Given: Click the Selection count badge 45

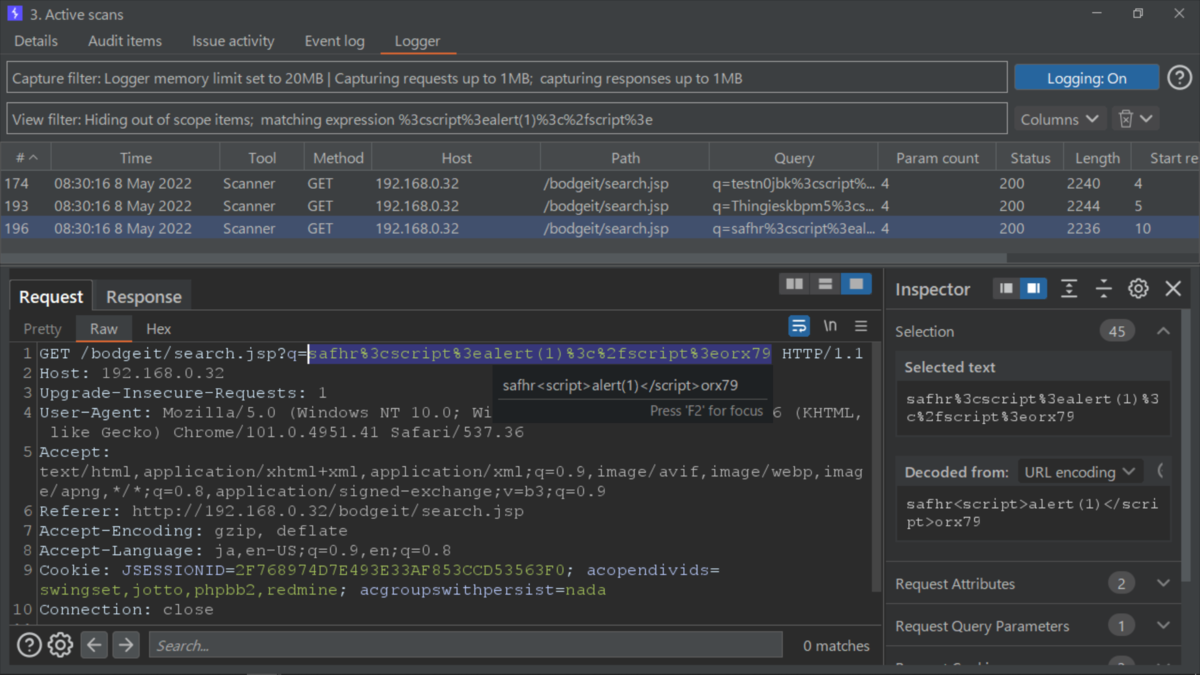Looking at the screenshot, I should pyautogui.click(x=1117, y=331).
